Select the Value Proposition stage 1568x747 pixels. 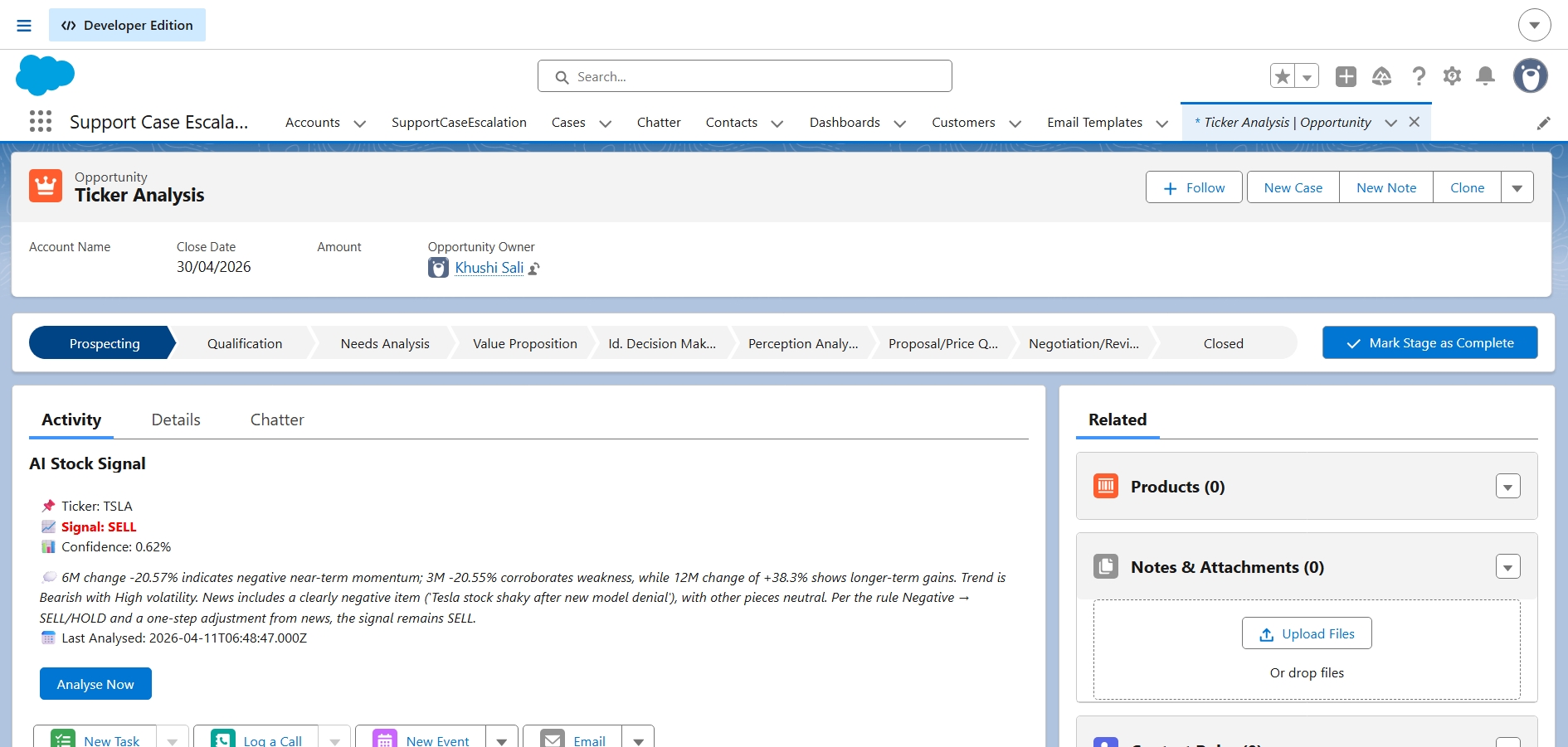(525, 343)
